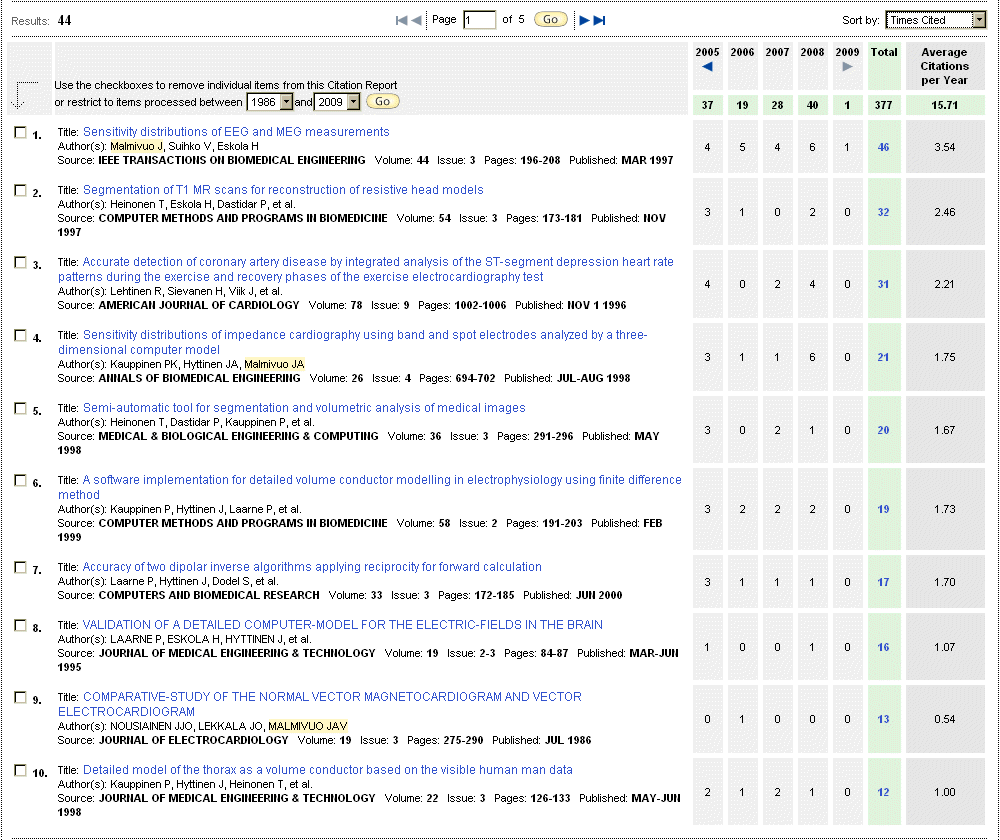
Task: Click total citation count 46 link
Action: (883, 148)
